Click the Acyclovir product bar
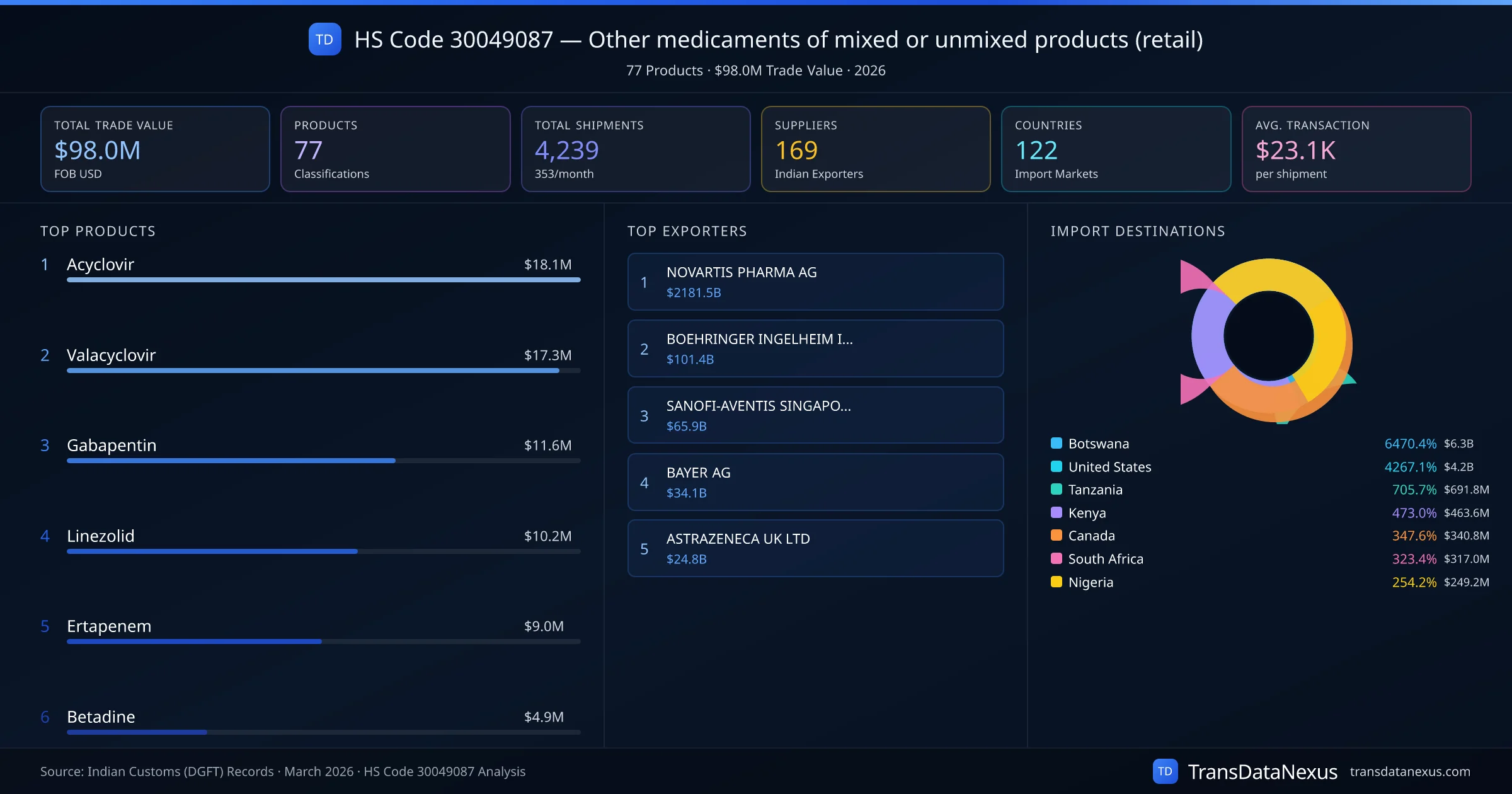 (x=323, y=280)
